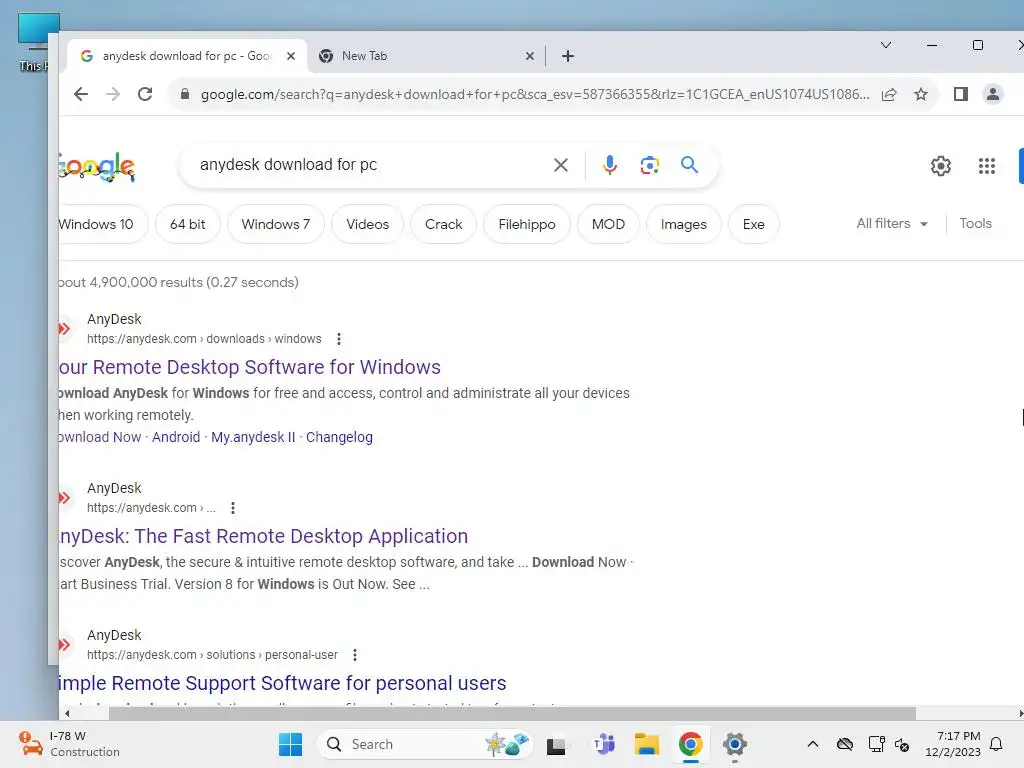Open the Chrome profile avatar
The image size is (1024, 768).
[x=993, y=94]
